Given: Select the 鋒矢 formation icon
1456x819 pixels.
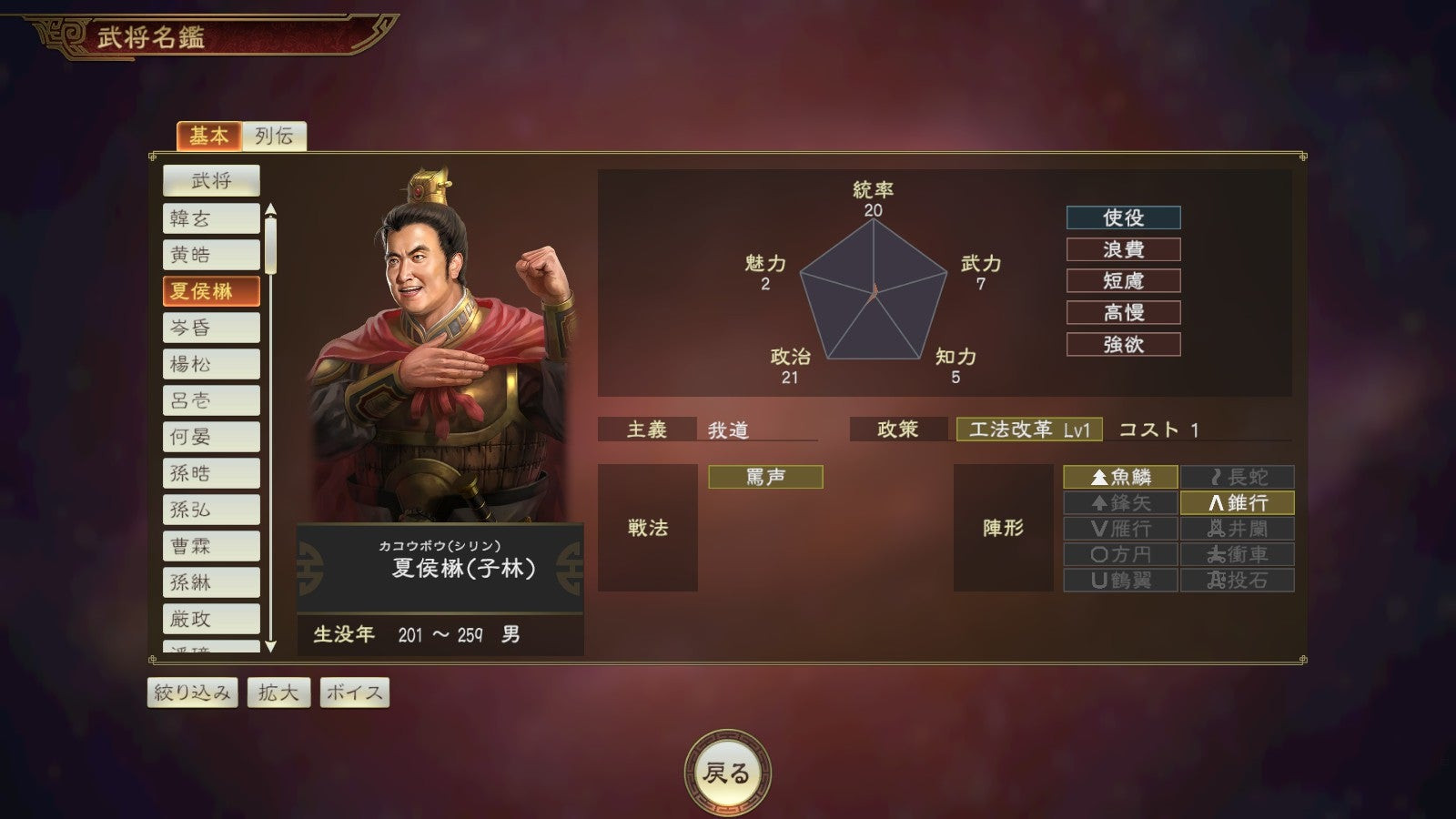Looking at the screenshot, I should [1120, 502].
